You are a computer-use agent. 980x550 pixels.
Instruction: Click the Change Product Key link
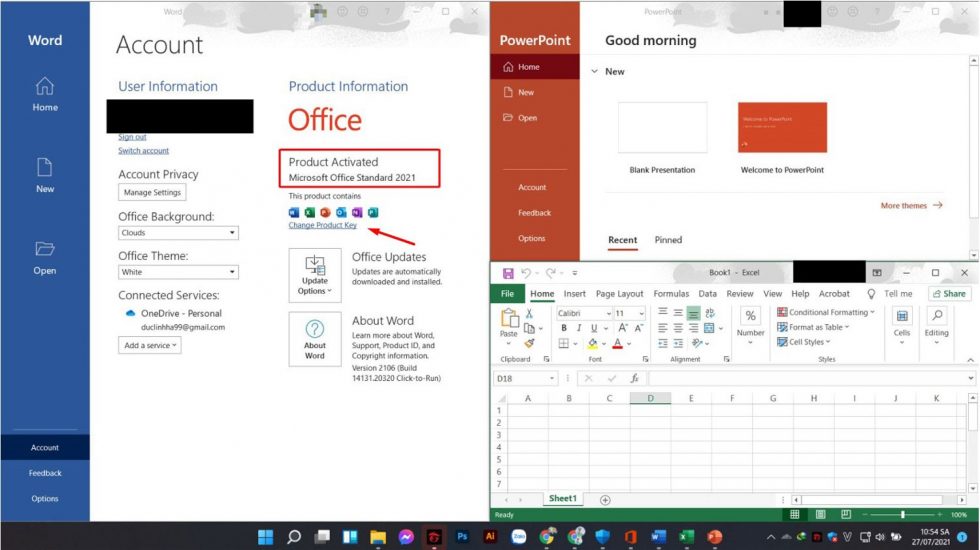click(x=322, y=226)
